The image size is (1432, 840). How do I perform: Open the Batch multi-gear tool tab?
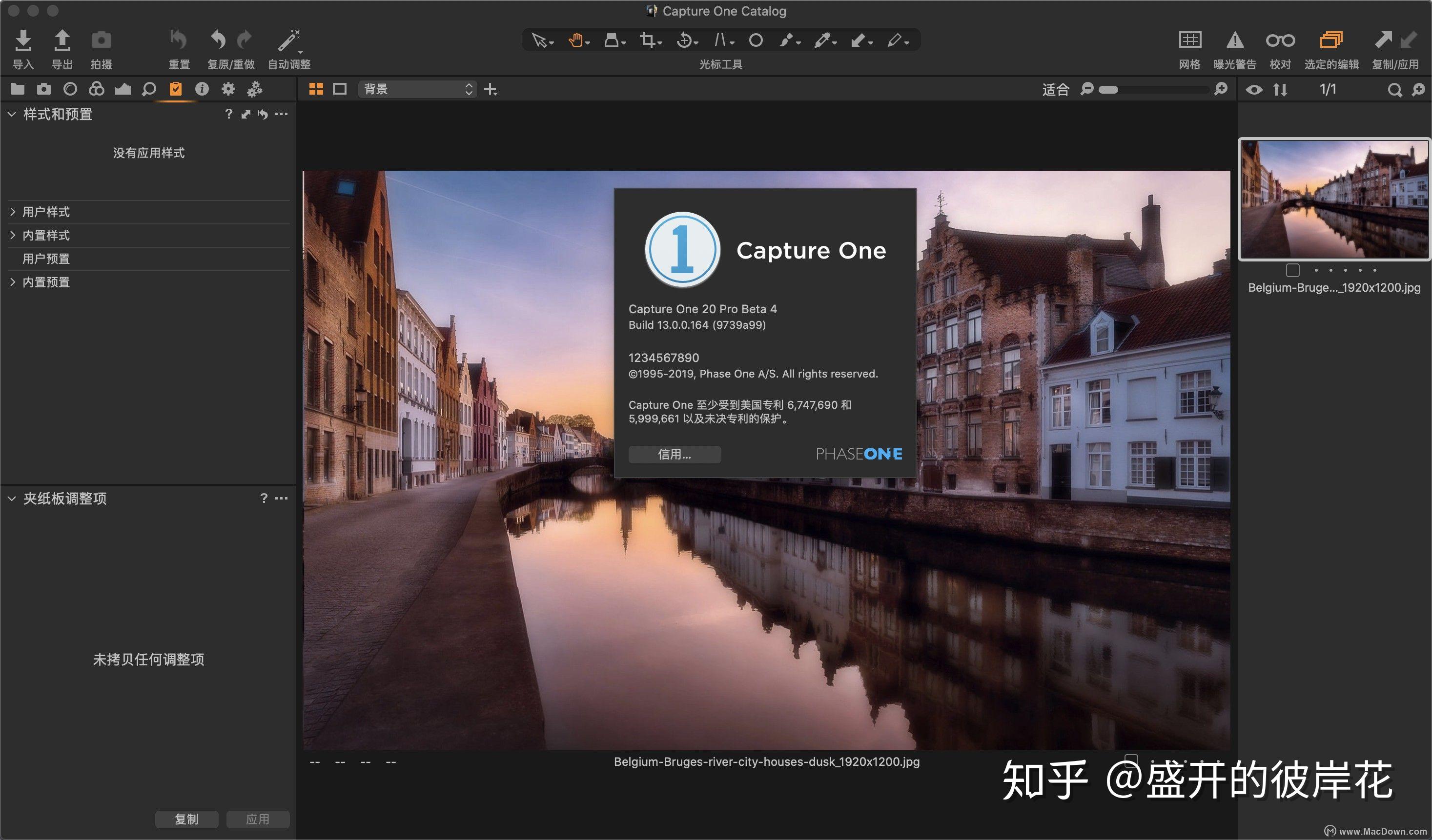pos(255,89)
